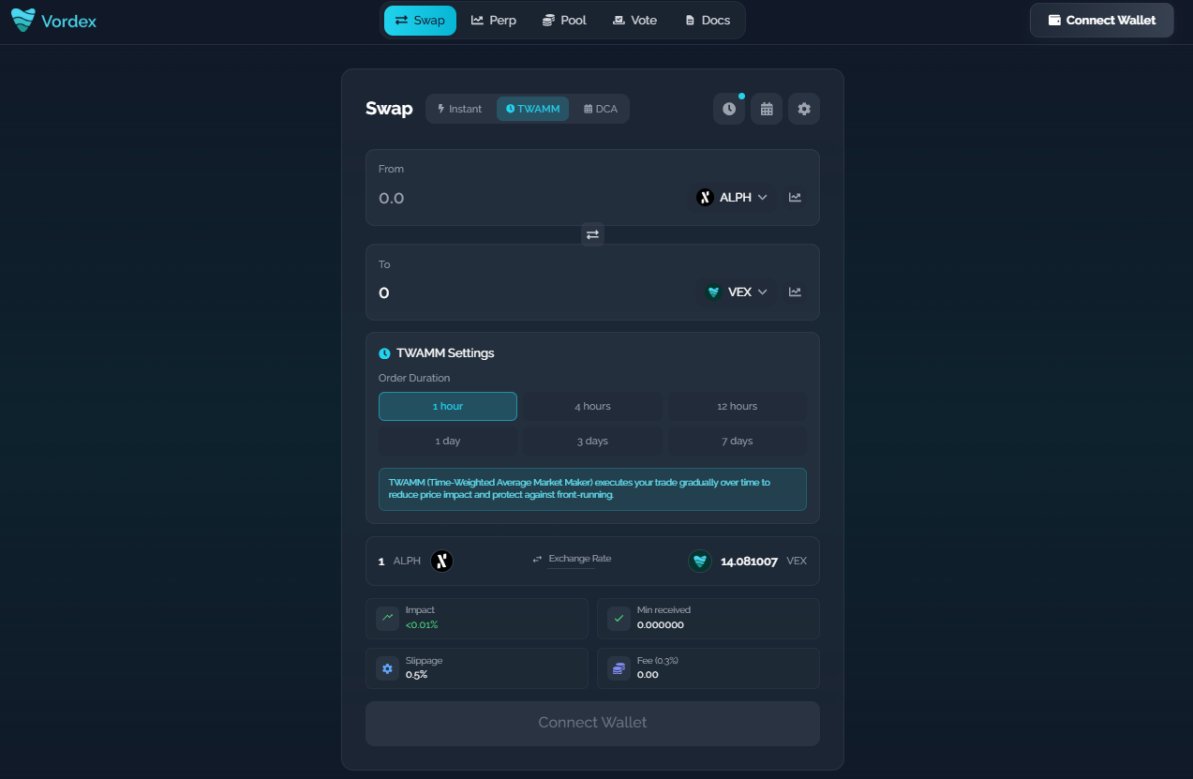Click VEX icon in exchange rate row
The width and height of the screenshot is (1193, 779).
[699, 561]
